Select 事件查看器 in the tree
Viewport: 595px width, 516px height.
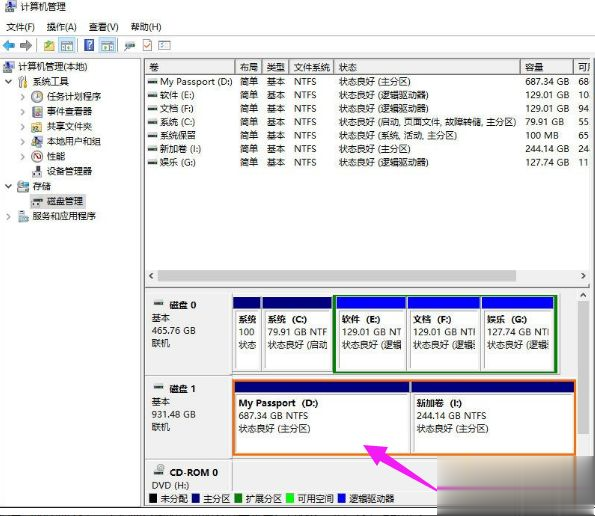(x=69, y=112)
